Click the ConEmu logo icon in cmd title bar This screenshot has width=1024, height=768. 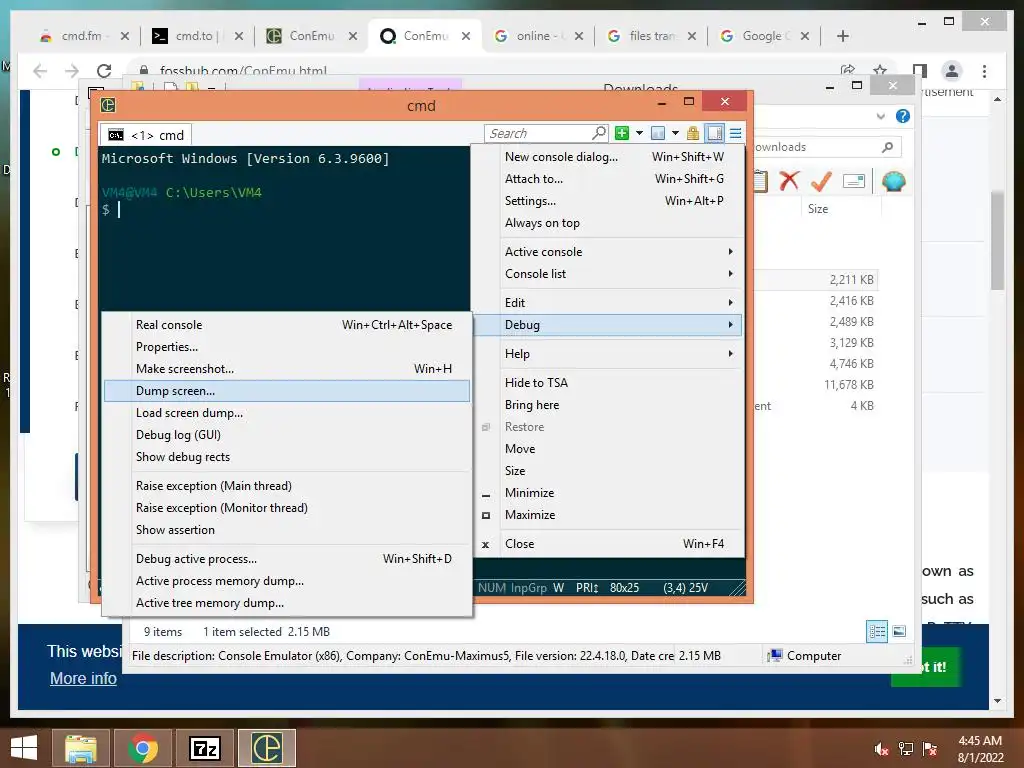[108, 105]
